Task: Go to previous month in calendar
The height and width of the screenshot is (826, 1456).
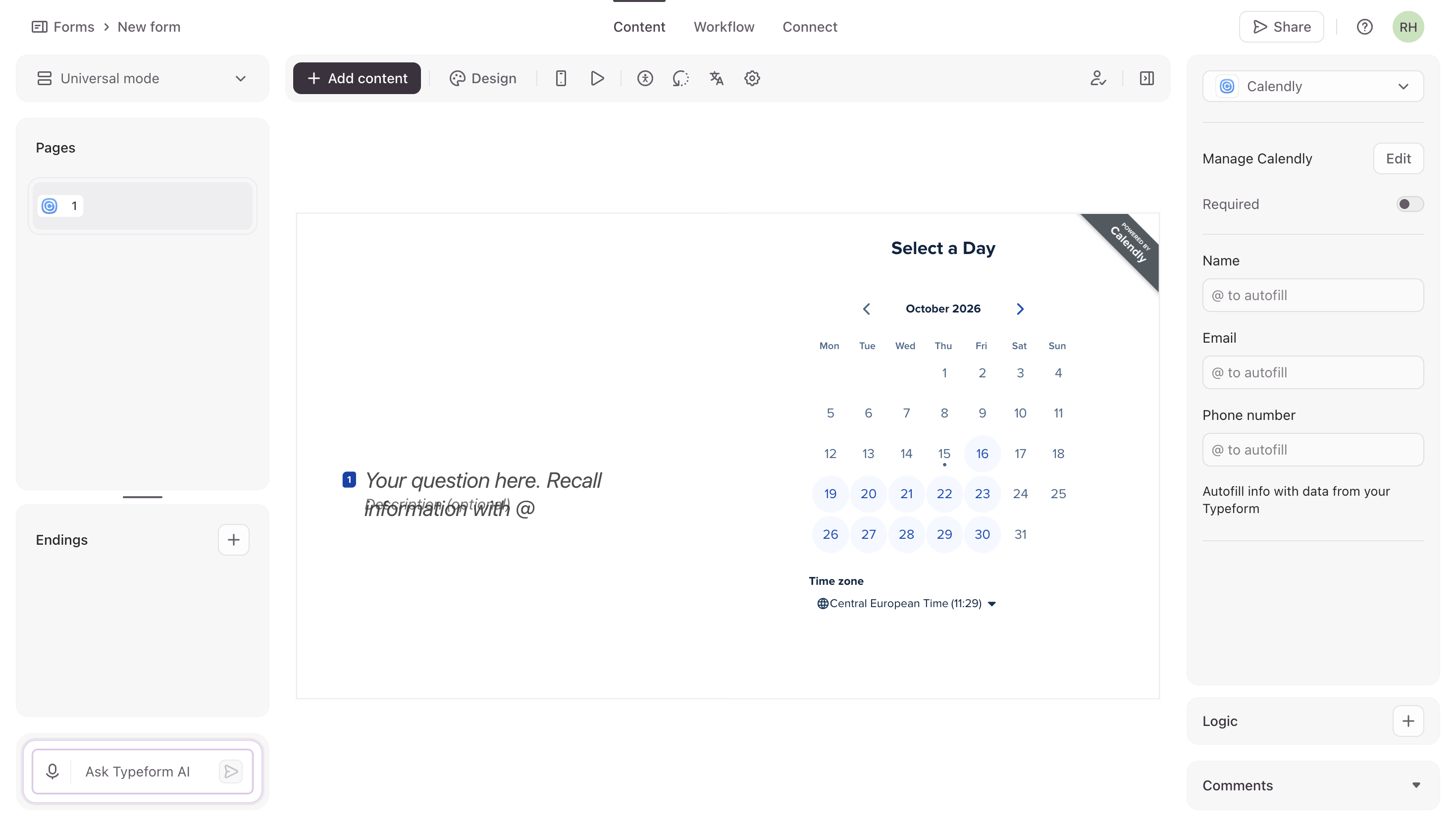Action: [x=867, y=309]
